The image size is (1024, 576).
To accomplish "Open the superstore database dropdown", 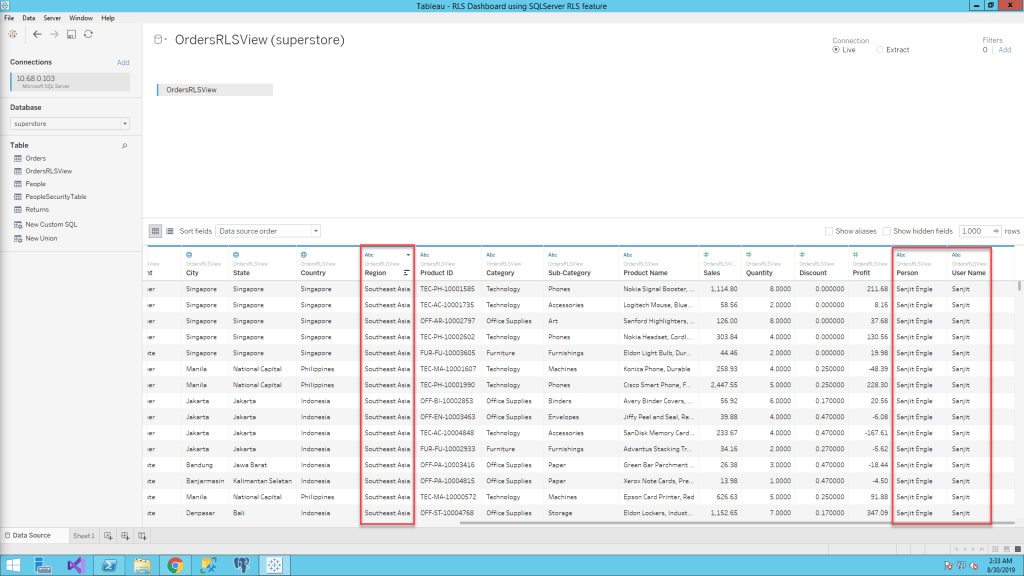I will [70, 124].
